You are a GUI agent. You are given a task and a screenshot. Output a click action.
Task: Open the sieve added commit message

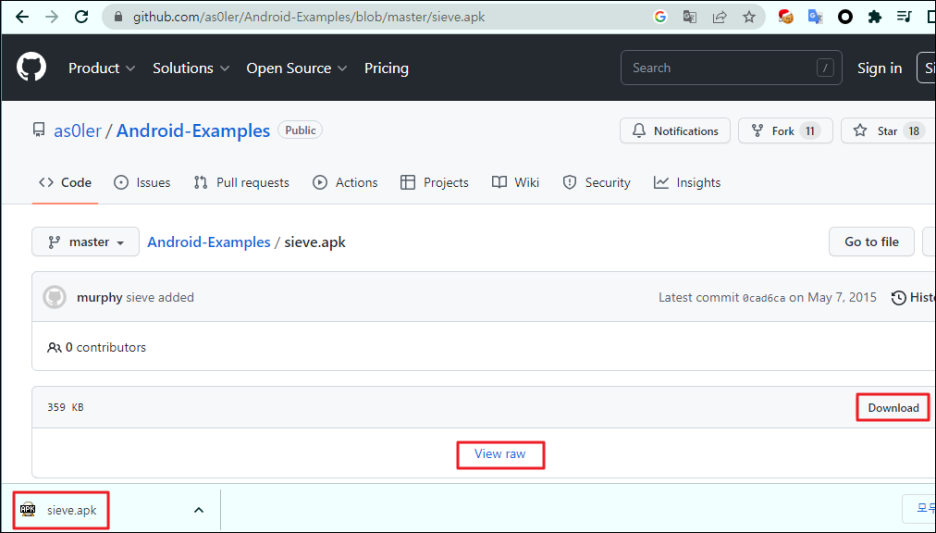[x=160, y=297]
